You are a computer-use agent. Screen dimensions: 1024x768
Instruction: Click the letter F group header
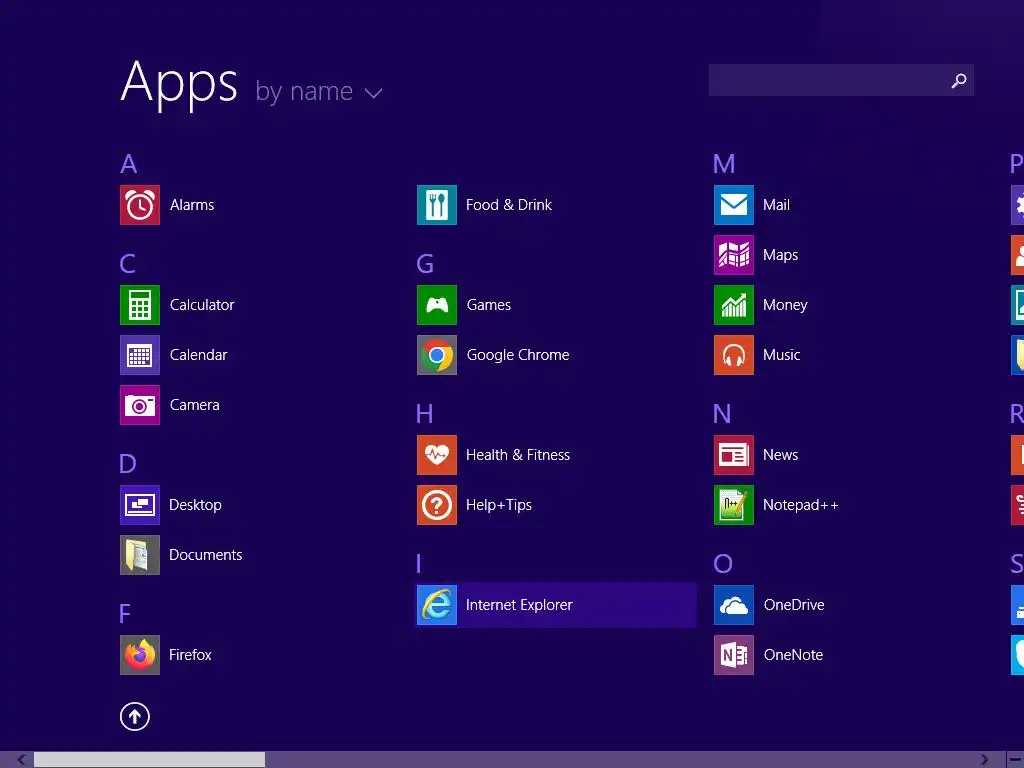pyautogui.click(x=125, y=614)
